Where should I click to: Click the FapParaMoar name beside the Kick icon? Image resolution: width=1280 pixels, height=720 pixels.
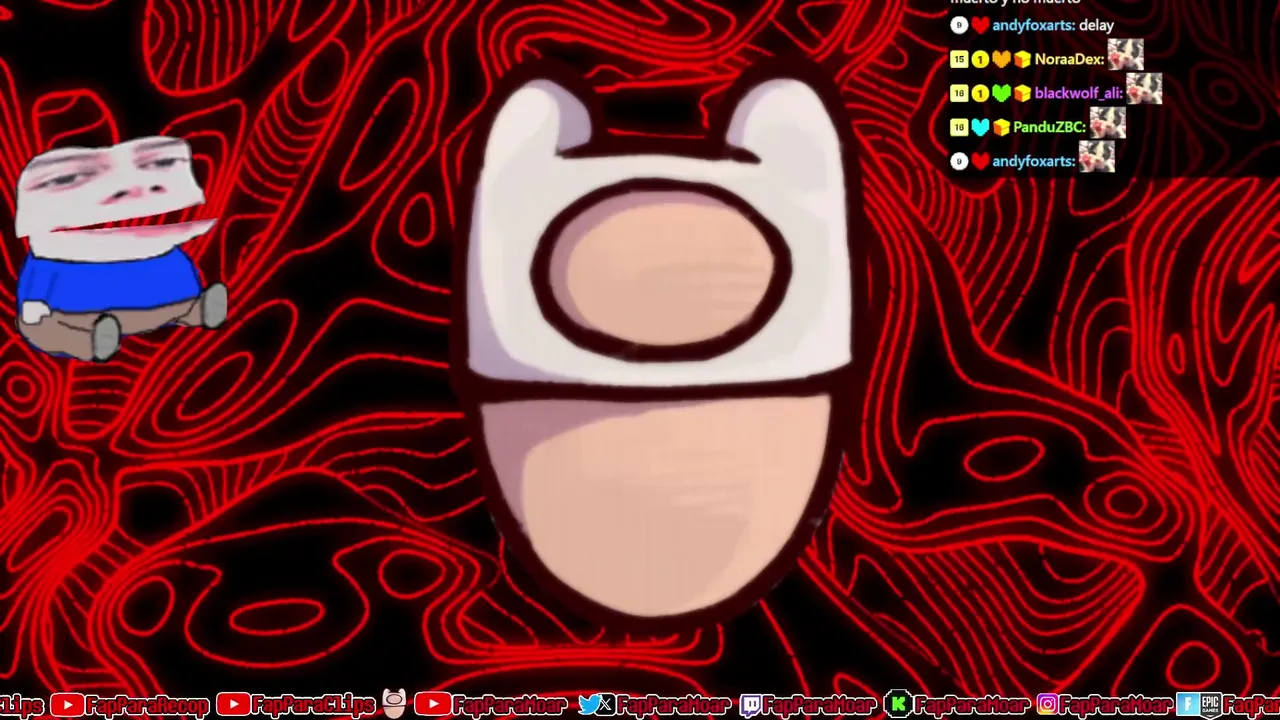click(971, 705)
